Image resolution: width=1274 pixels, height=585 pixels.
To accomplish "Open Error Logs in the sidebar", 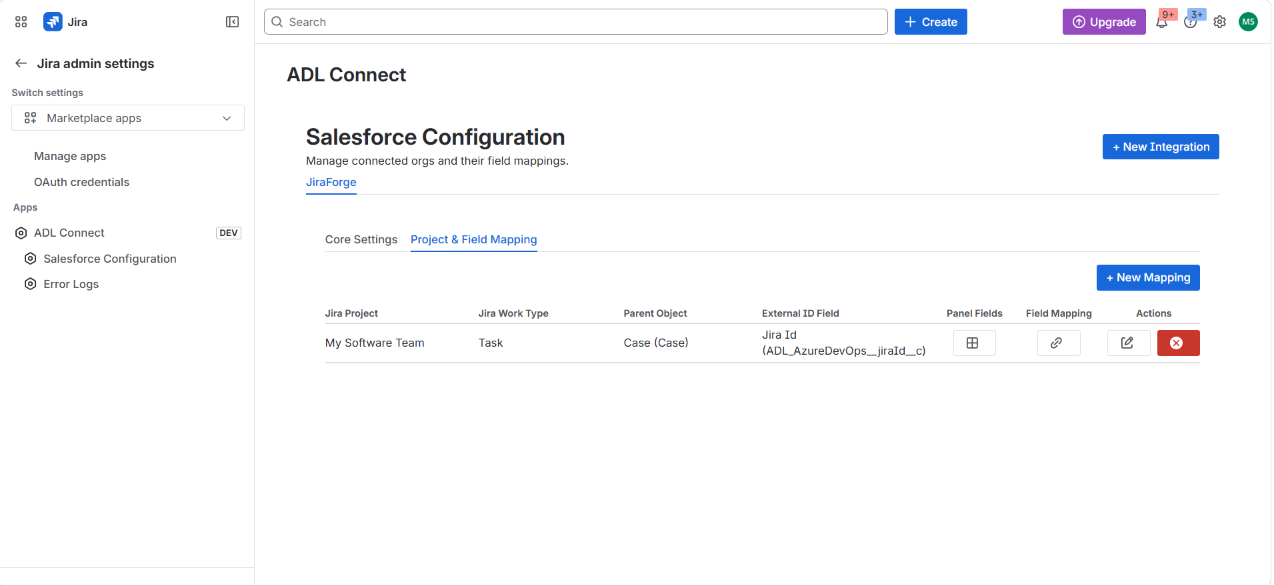I will pos(71,284).
